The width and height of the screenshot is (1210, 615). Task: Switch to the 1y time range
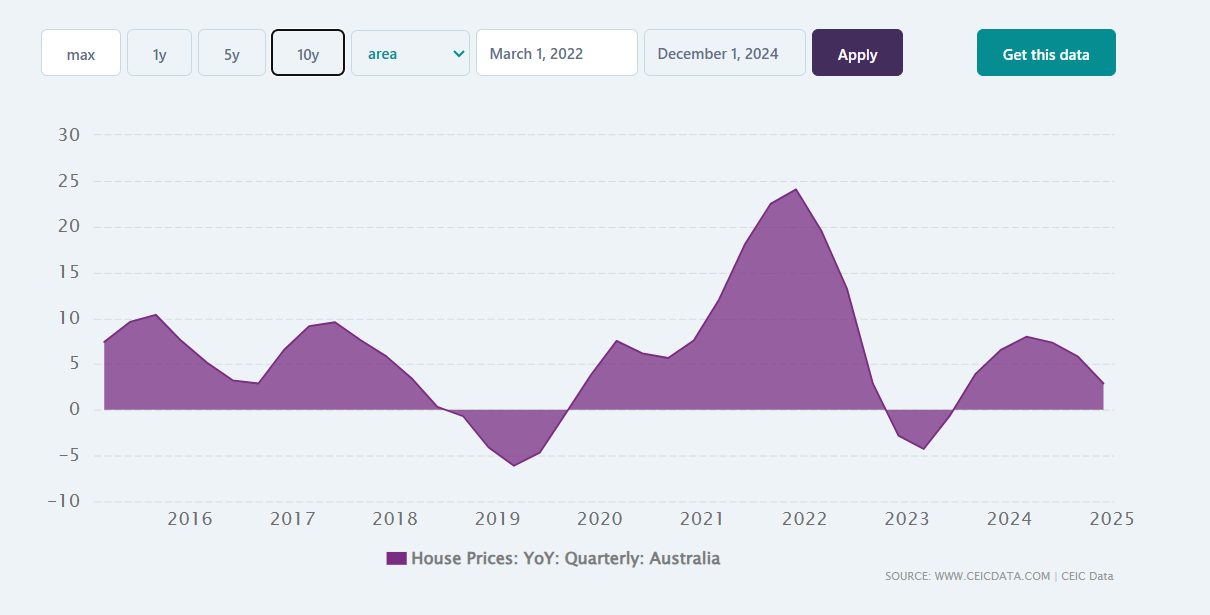click(159, 54)
